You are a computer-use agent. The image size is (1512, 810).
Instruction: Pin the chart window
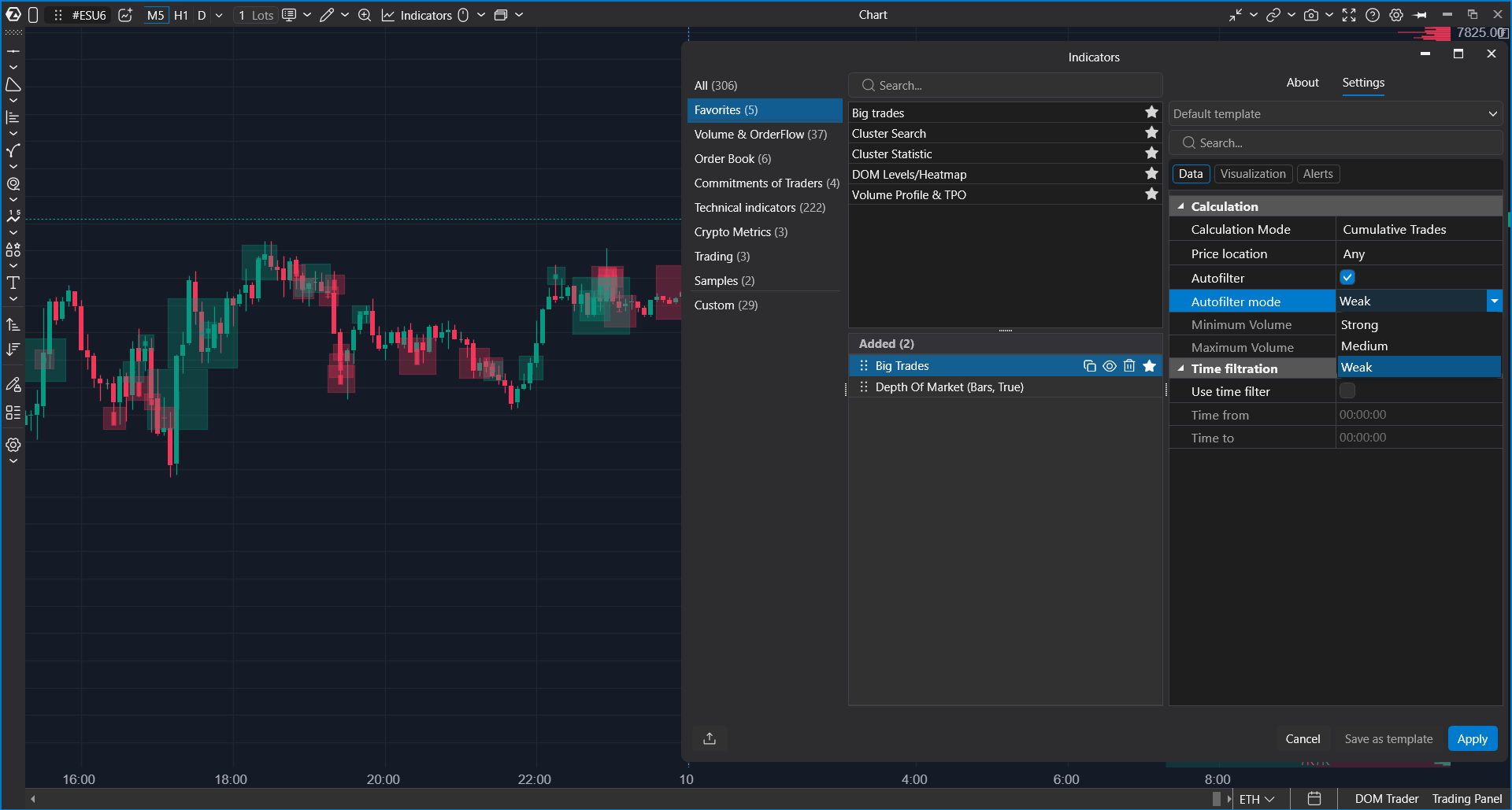1421,15
